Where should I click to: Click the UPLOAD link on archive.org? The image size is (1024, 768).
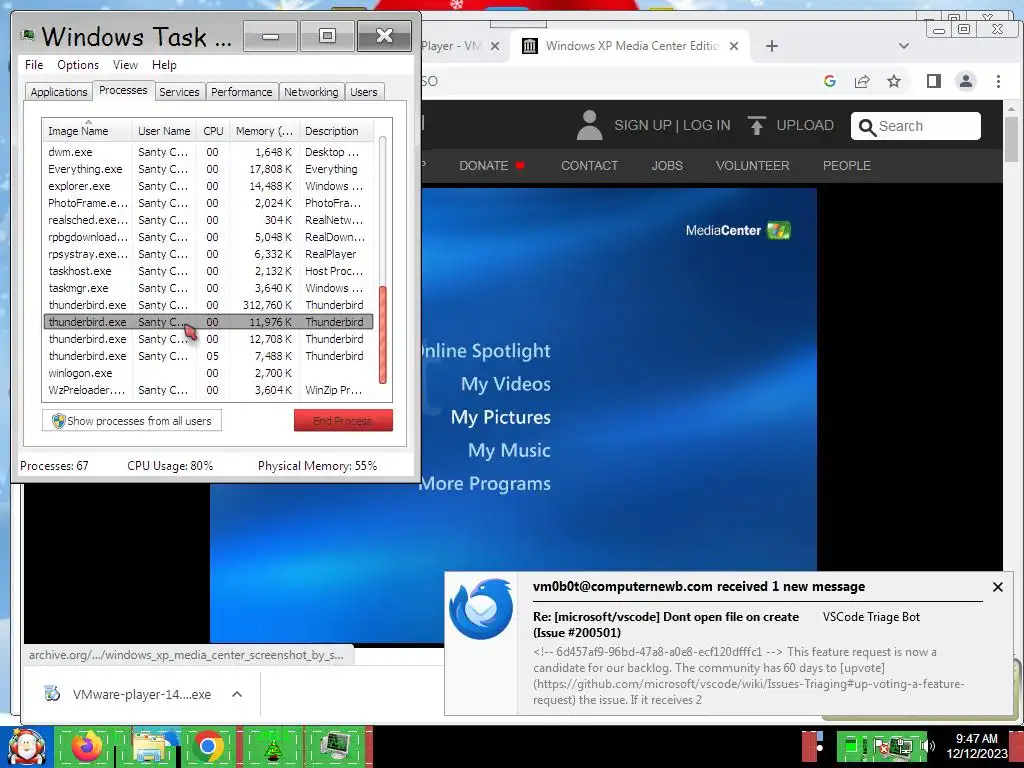tap(791, 125)
